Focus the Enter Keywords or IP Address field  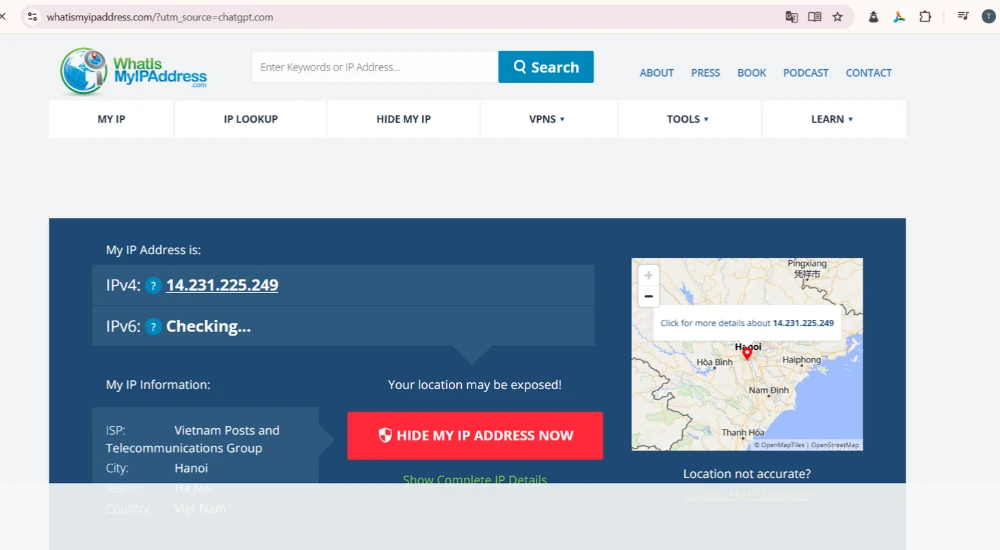[375, 67]
